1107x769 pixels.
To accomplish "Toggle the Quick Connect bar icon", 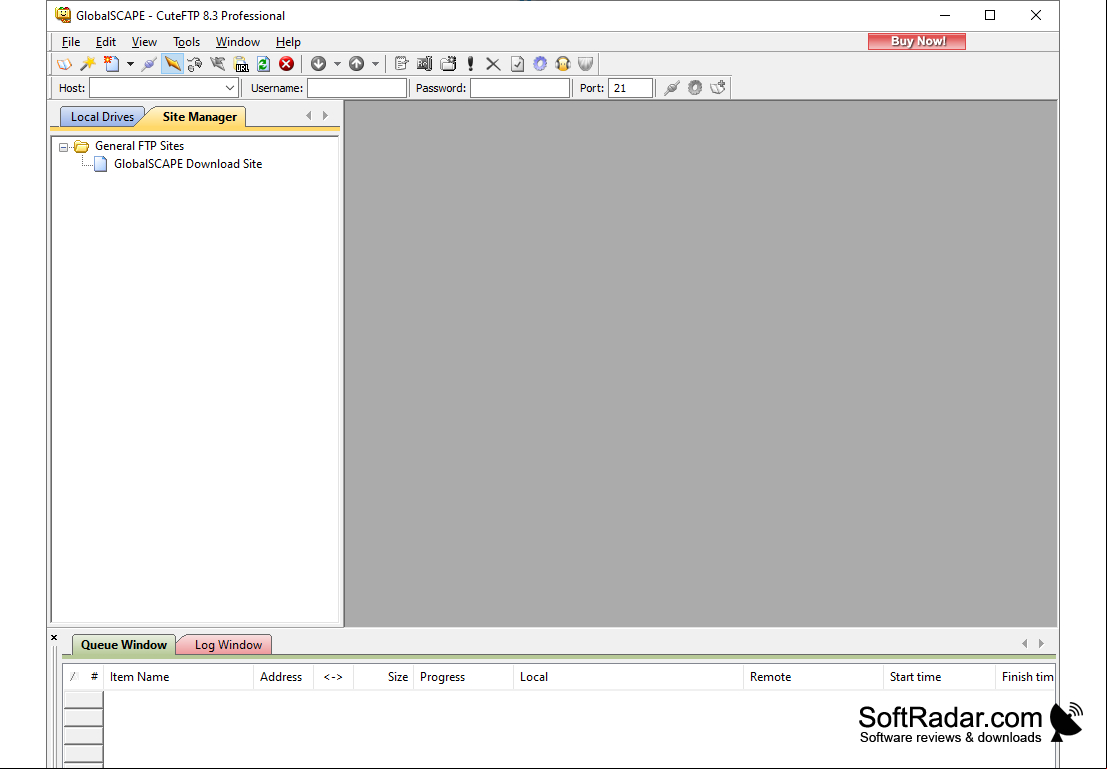I will pyautogui.click(x=172, y=64).
